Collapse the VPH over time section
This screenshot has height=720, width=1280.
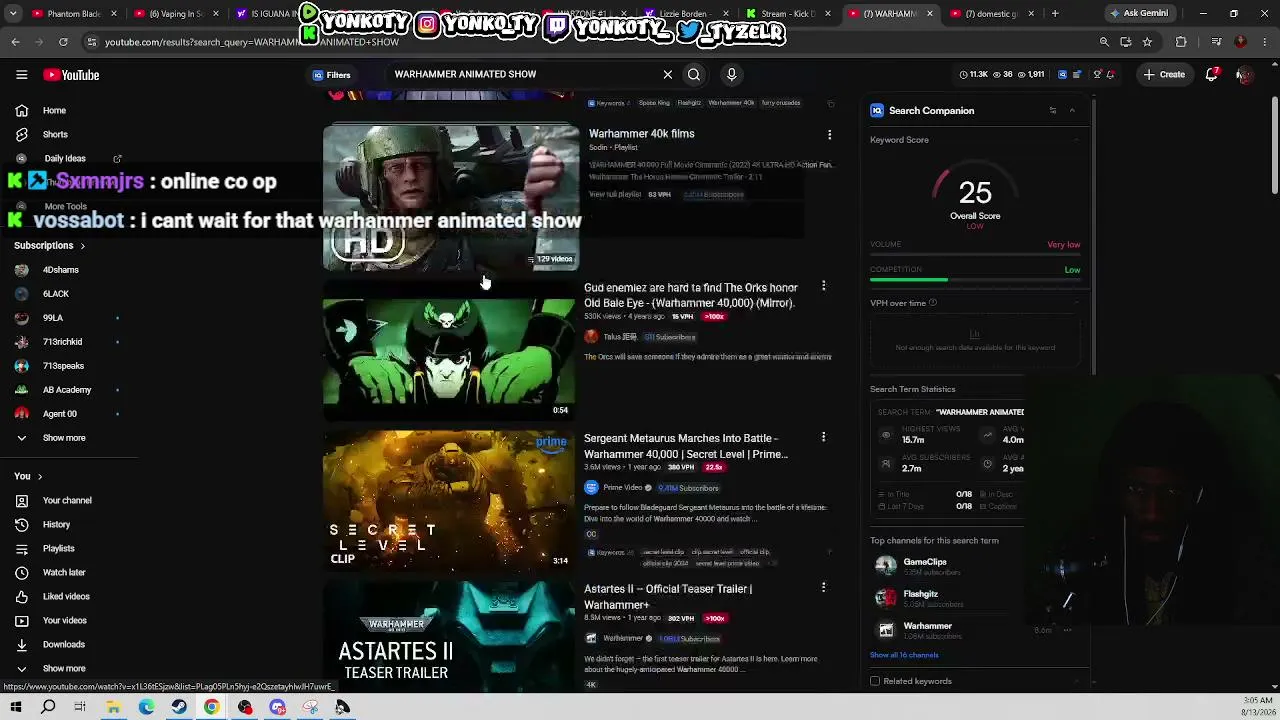1076,303
